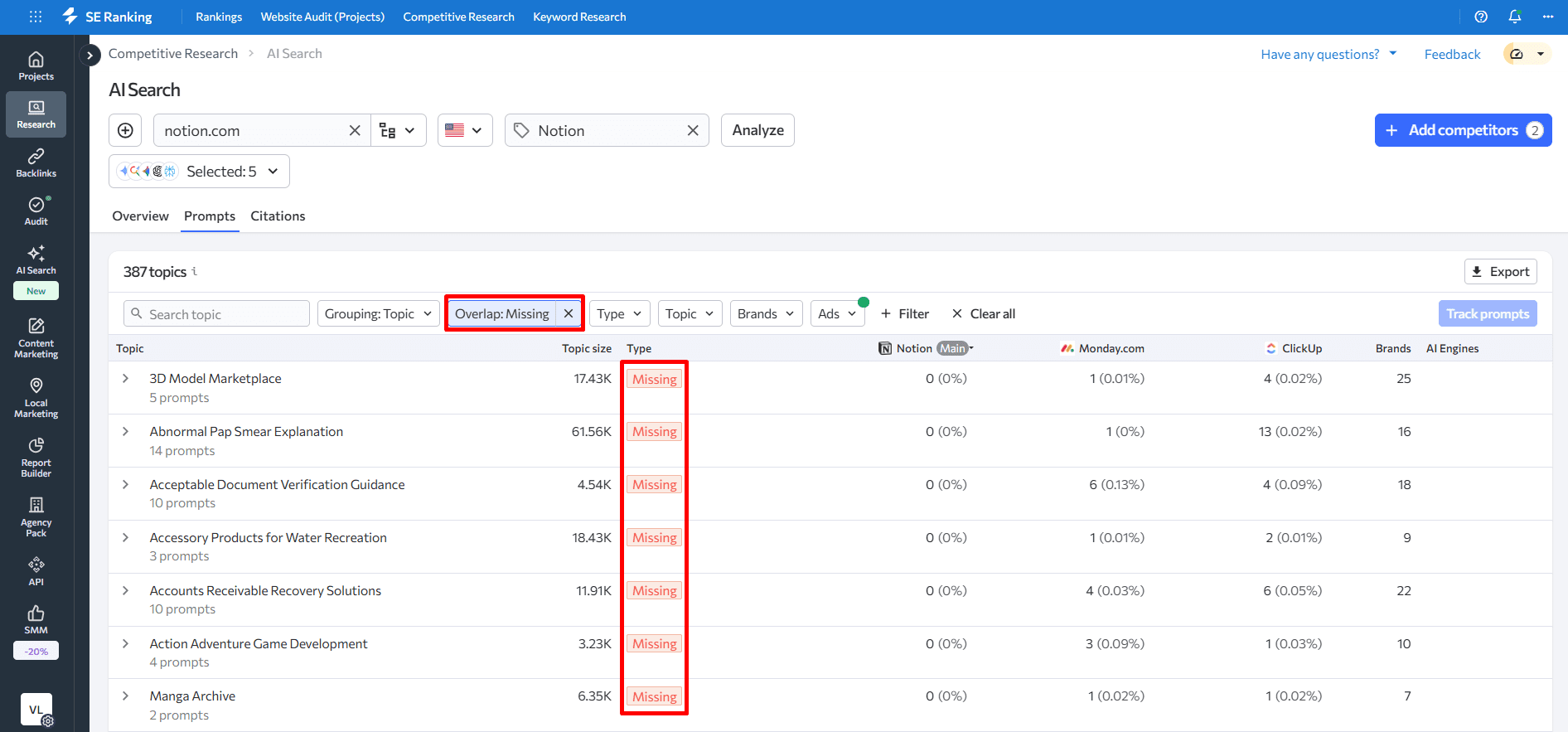The image size is (1568, 732).
Task: Open the topic count info icon
Action: tap(195, 271)
